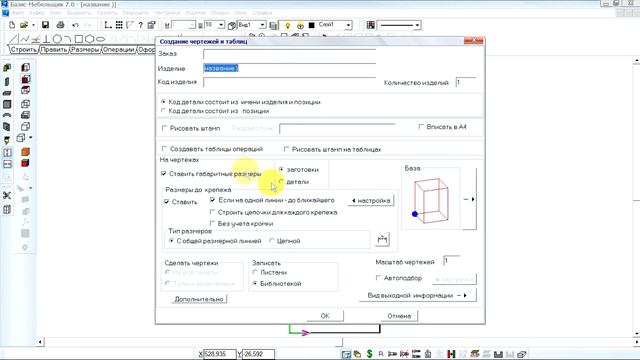
Task: Toggle Ставить габаритные размеры checkbox
Action: pyautogui.click(x=164, y=174)
